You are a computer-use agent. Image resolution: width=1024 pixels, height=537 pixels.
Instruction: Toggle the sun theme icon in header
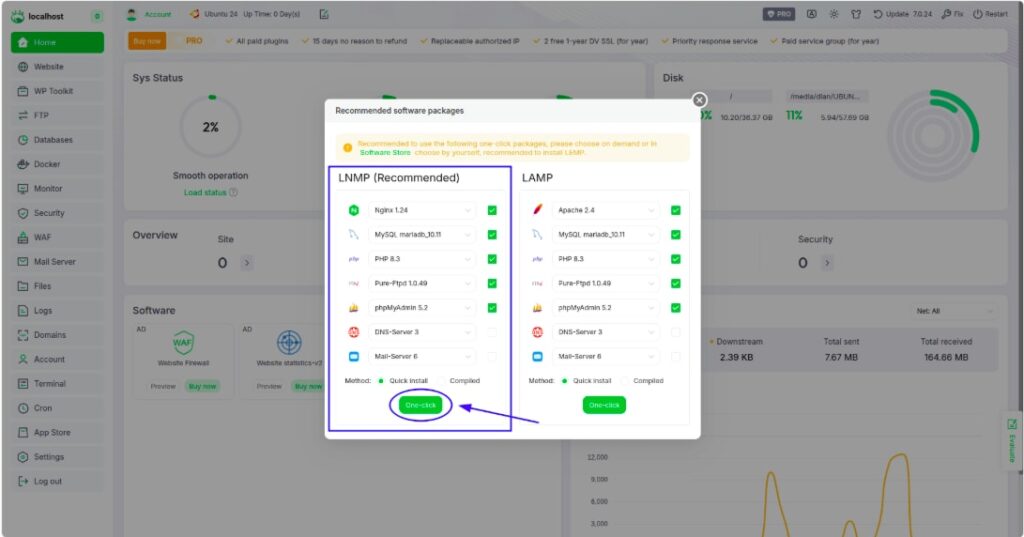(x=833, y=14)
